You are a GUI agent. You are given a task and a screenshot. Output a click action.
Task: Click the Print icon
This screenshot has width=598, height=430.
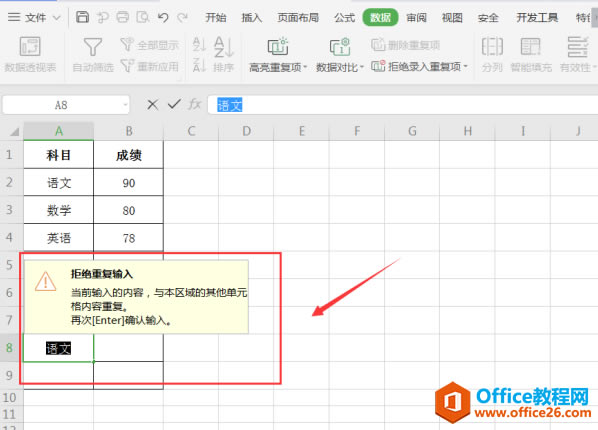123,17
